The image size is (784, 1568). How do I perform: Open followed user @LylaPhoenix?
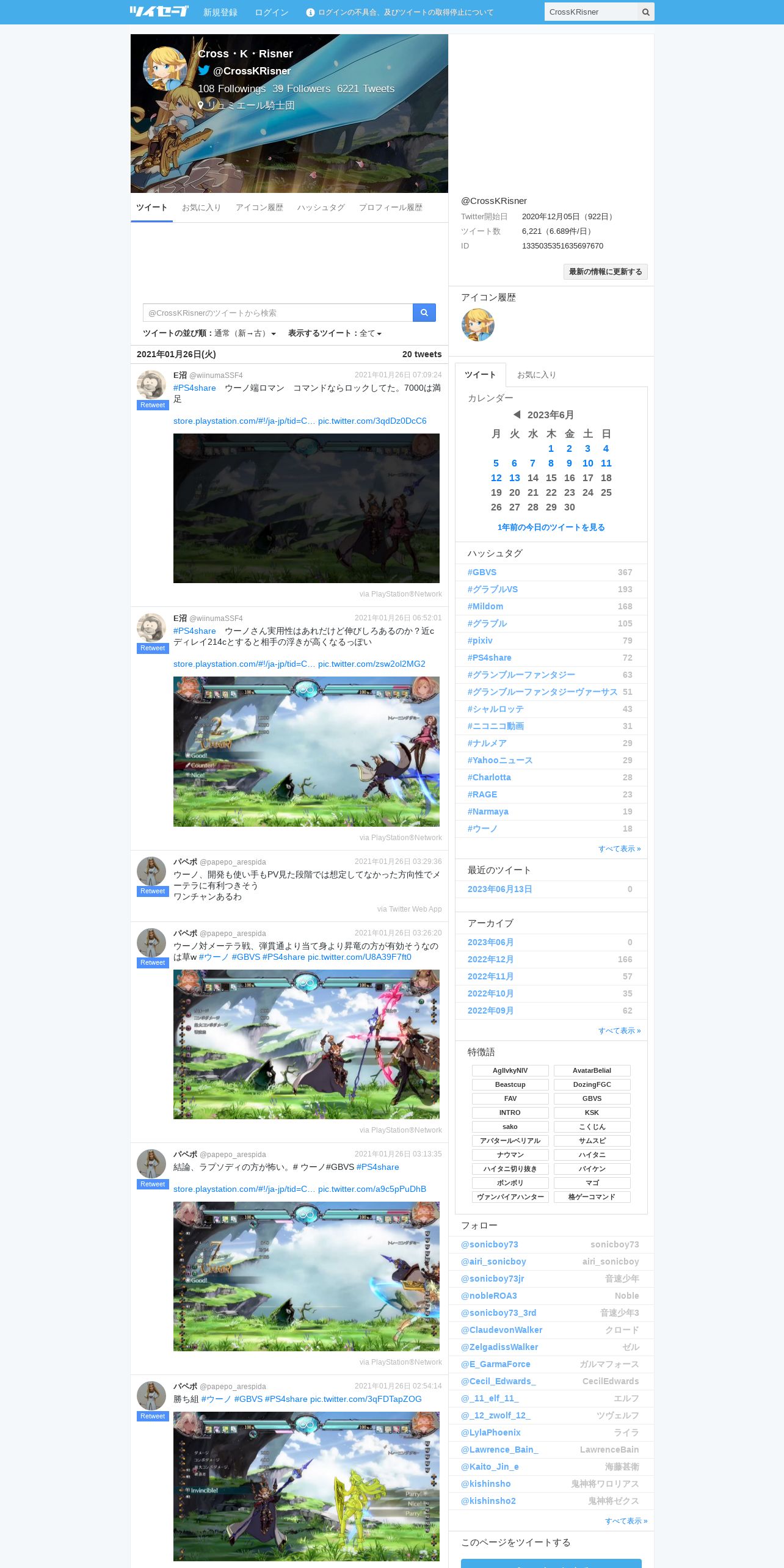(x=491, y=1432)
